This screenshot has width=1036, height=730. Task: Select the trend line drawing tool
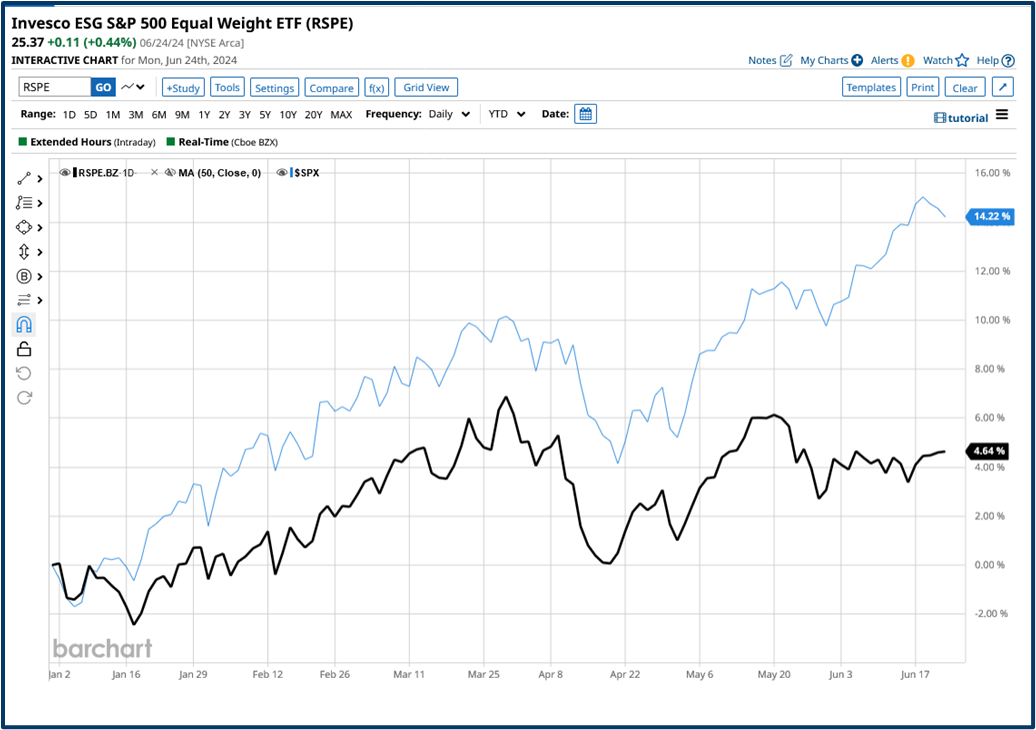point(23,178)
